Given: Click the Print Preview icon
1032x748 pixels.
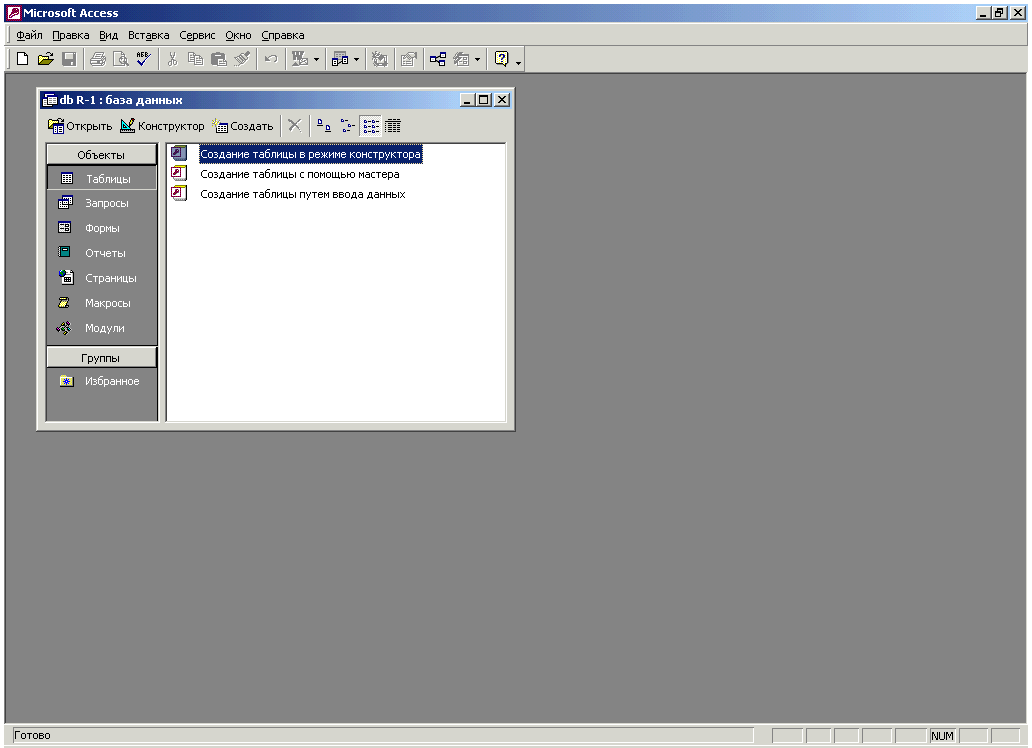Looking at the screenshot, I should (x=120, y=59).
